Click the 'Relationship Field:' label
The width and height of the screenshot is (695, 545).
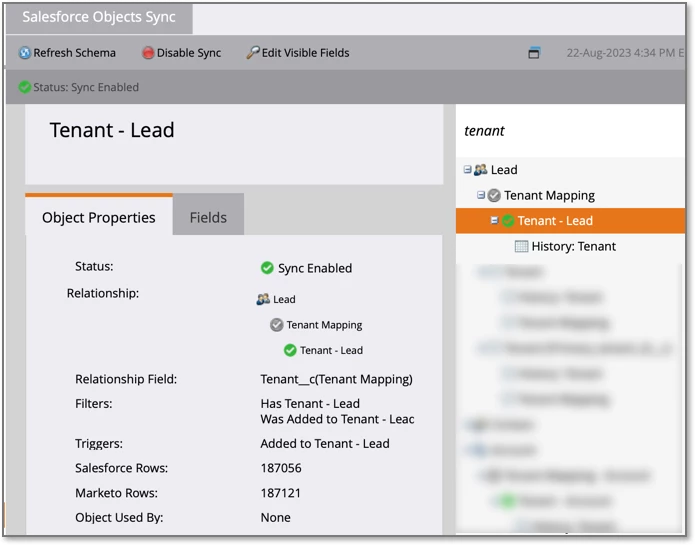126,379
